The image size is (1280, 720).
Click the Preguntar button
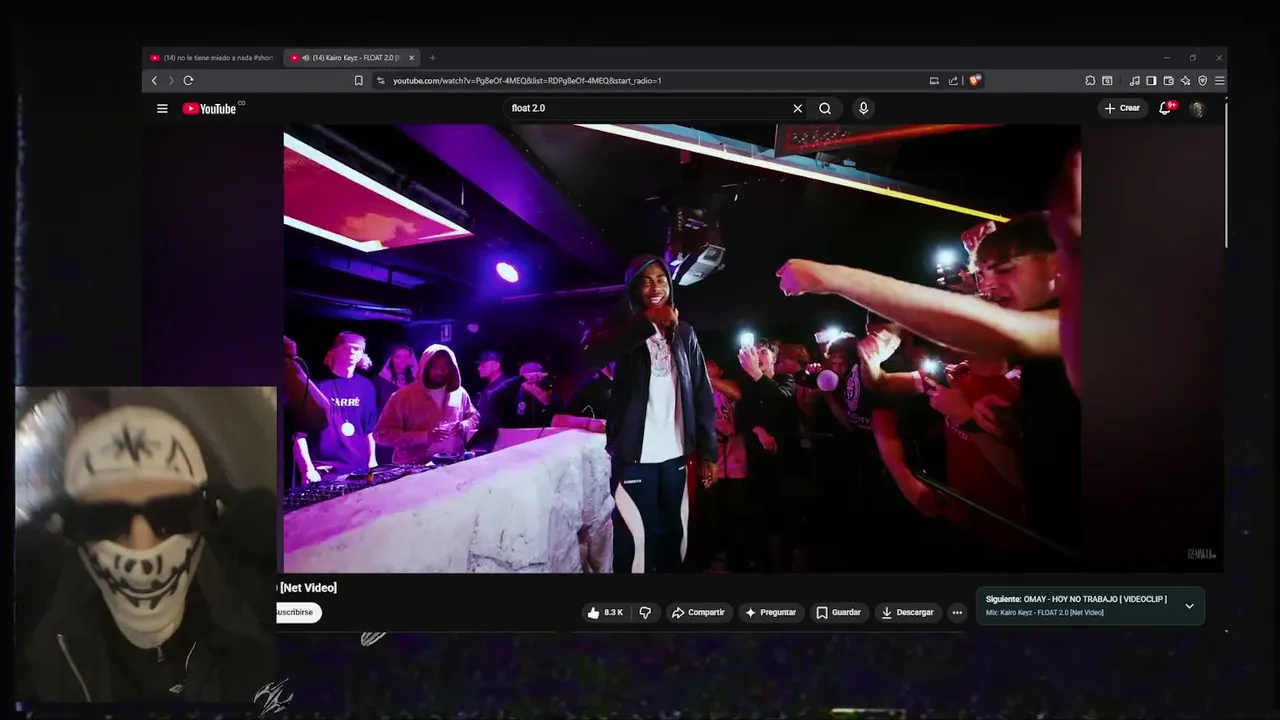(x=771, y=612)
